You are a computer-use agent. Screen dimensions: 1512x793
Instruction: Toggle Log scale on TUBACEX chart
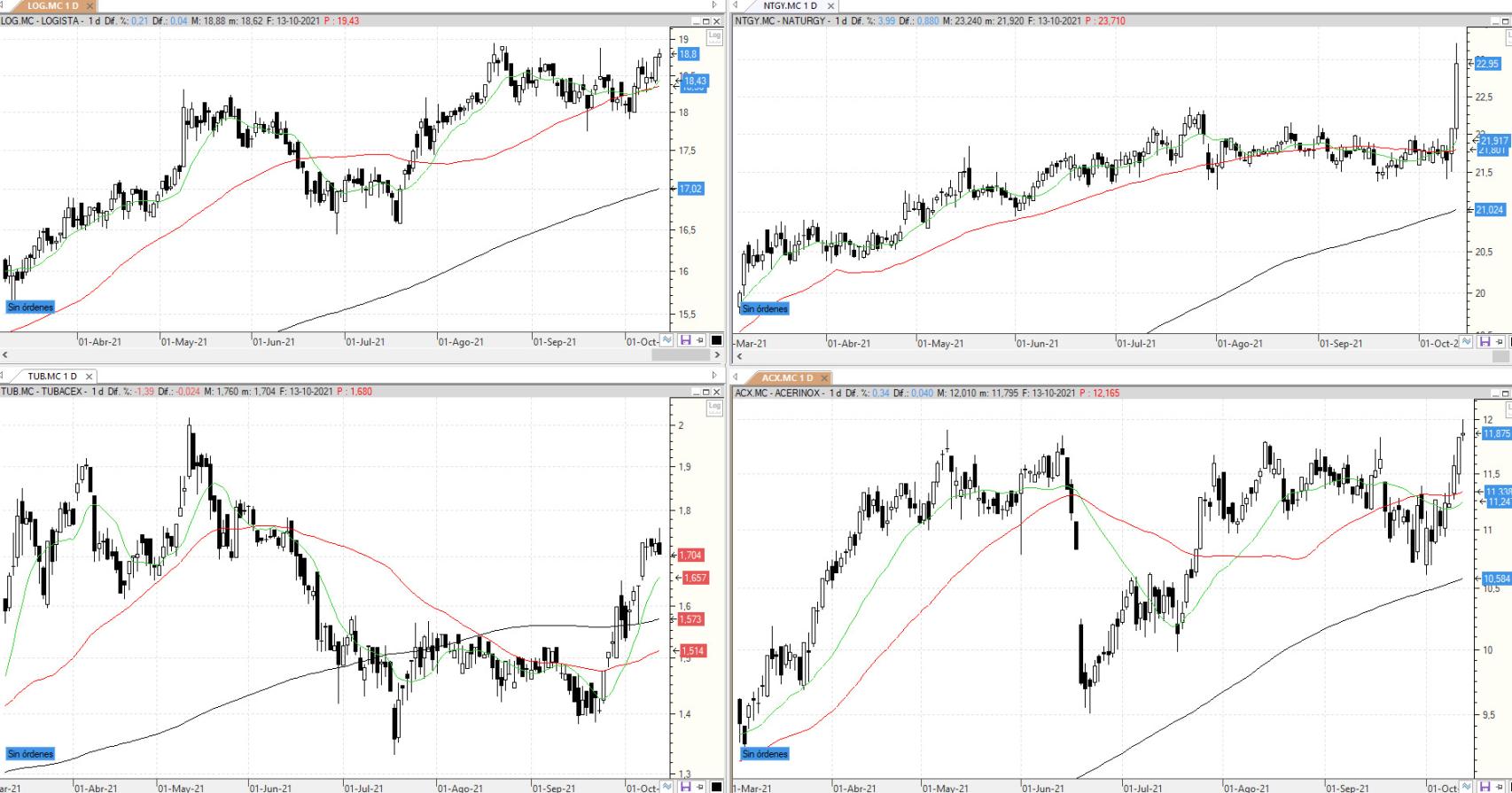(714, 407)
